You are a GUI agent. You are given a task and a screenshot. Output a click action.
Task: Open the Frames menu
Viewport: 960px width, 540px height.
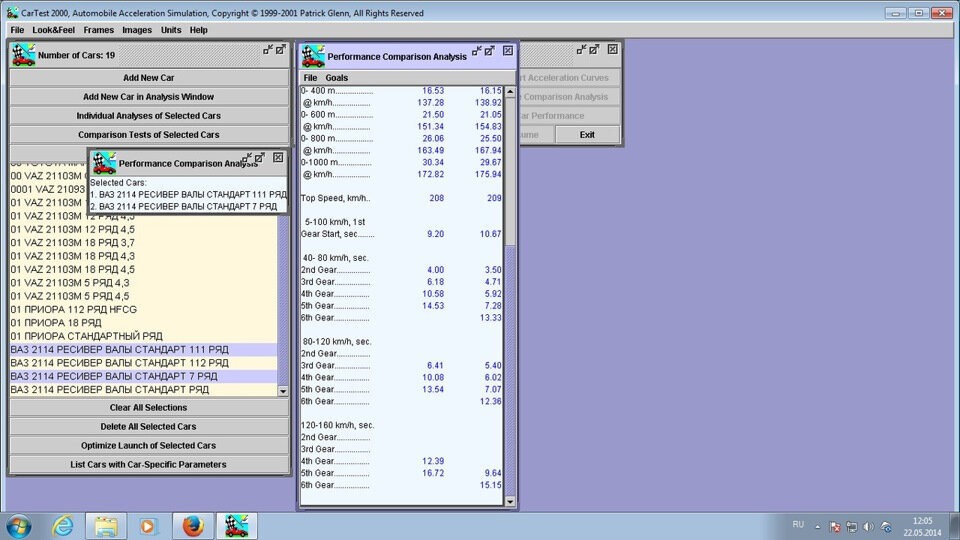[99, 30]
